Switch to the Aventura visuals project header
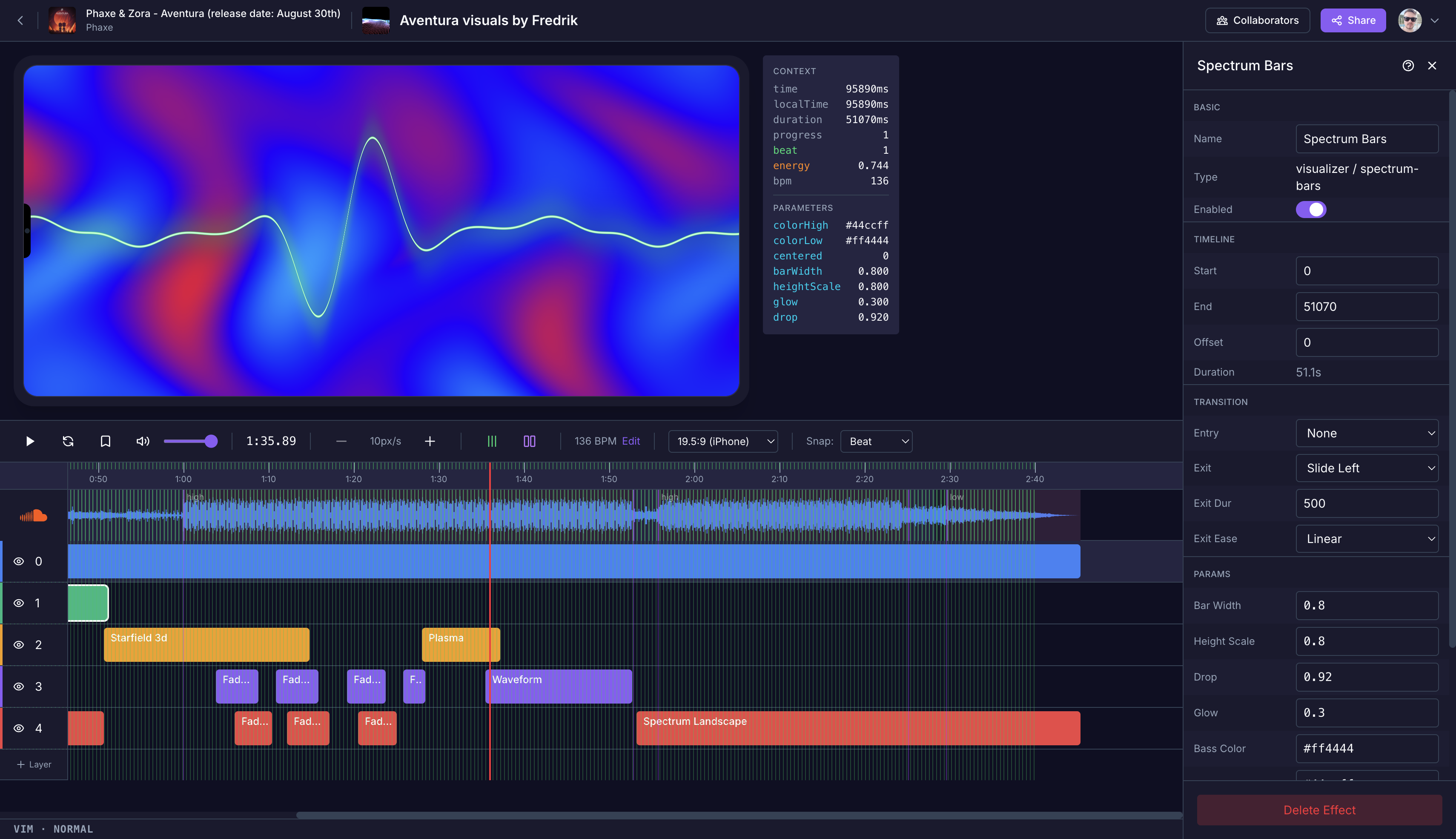1456x839 pixels. (488, 20)
